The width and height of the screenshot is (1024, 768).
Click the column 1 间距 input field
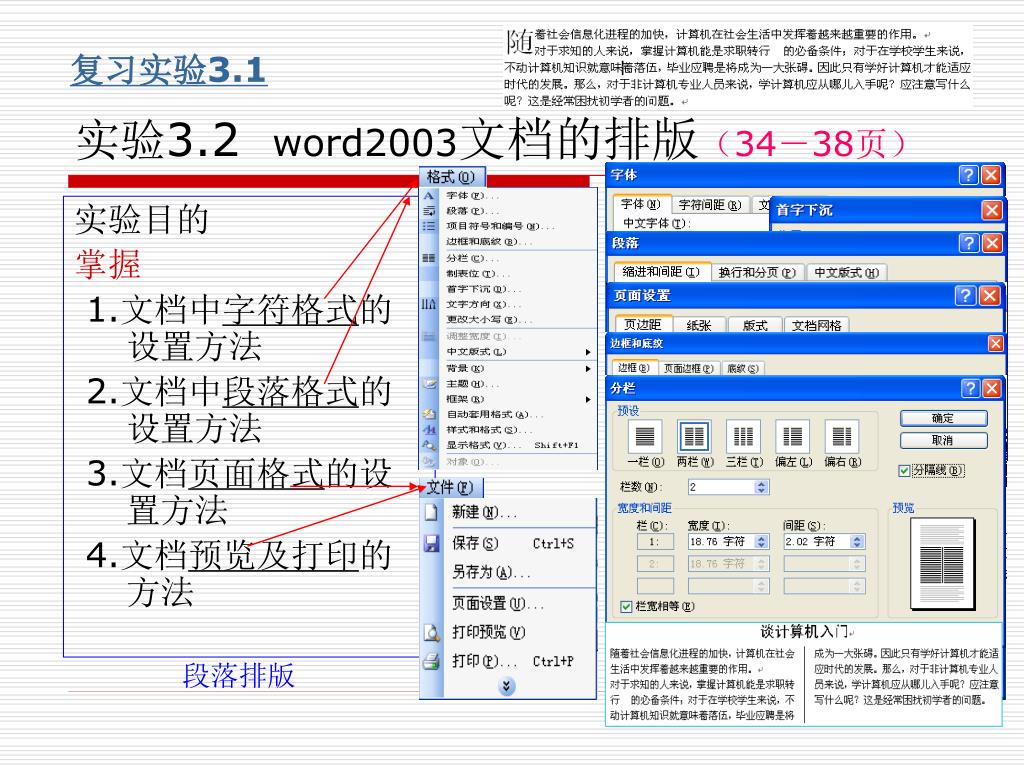(818, 542)
